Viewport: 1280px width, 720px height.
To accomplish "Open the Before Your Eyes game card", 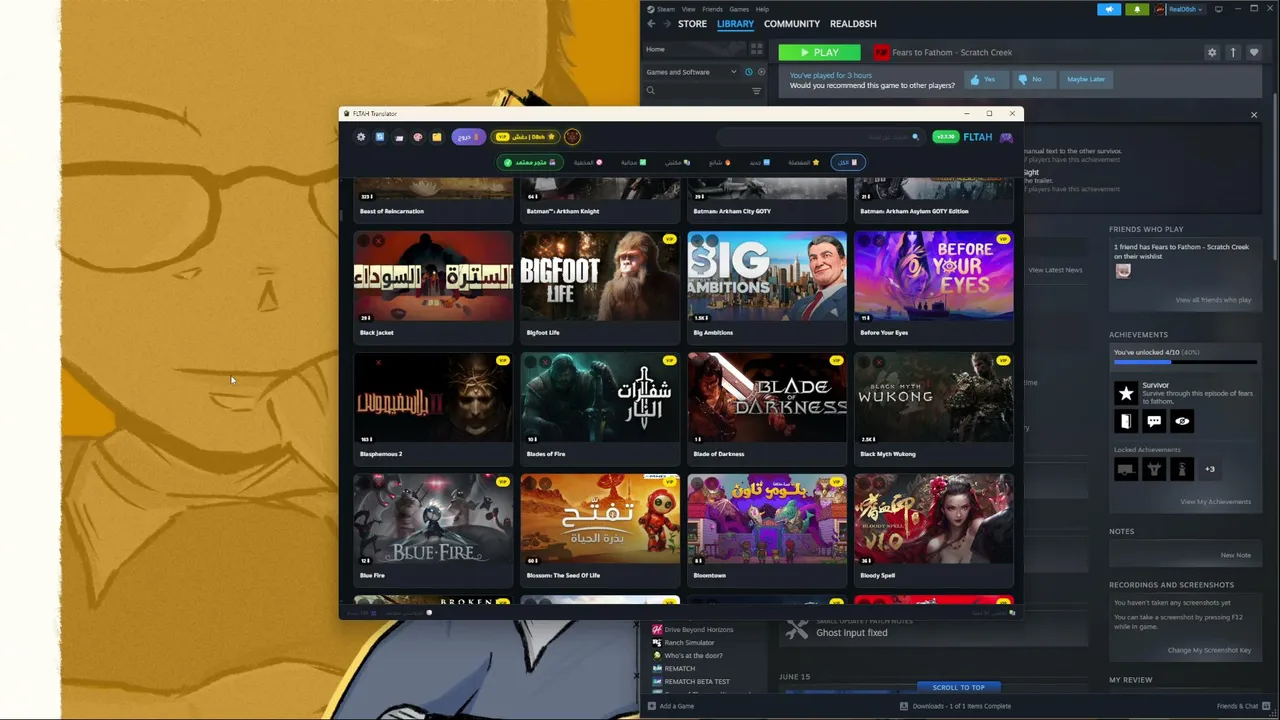I will [x=934, y=286].
